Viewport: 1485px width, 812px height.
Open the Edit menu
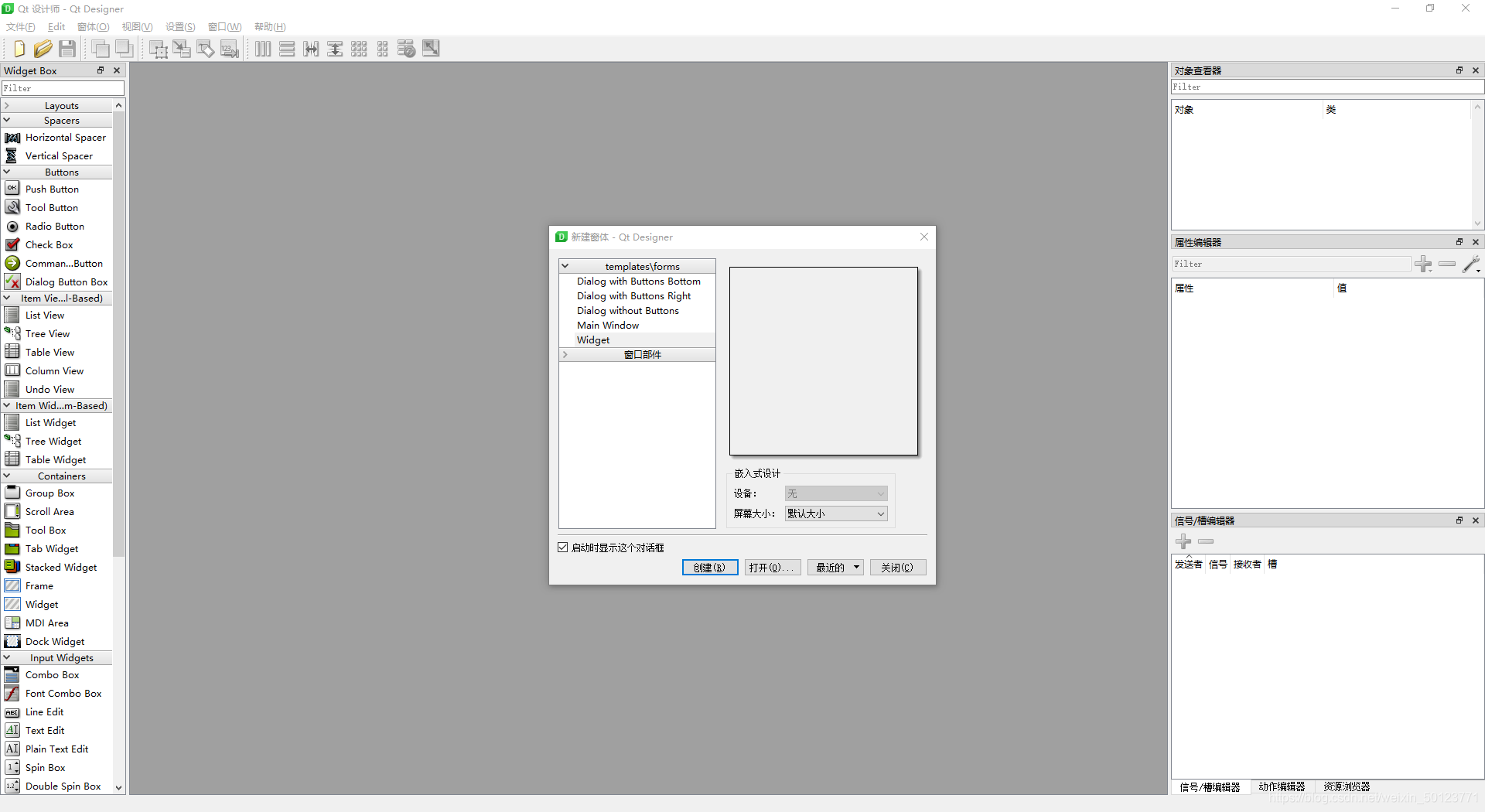pos(56,27)
